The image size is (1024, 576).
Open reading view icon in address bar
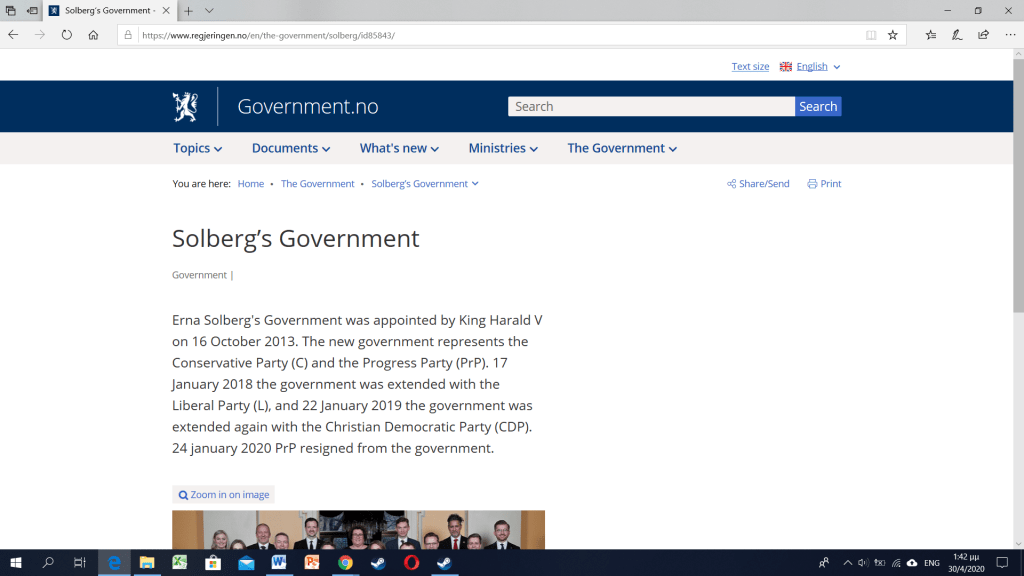[871, 34]
